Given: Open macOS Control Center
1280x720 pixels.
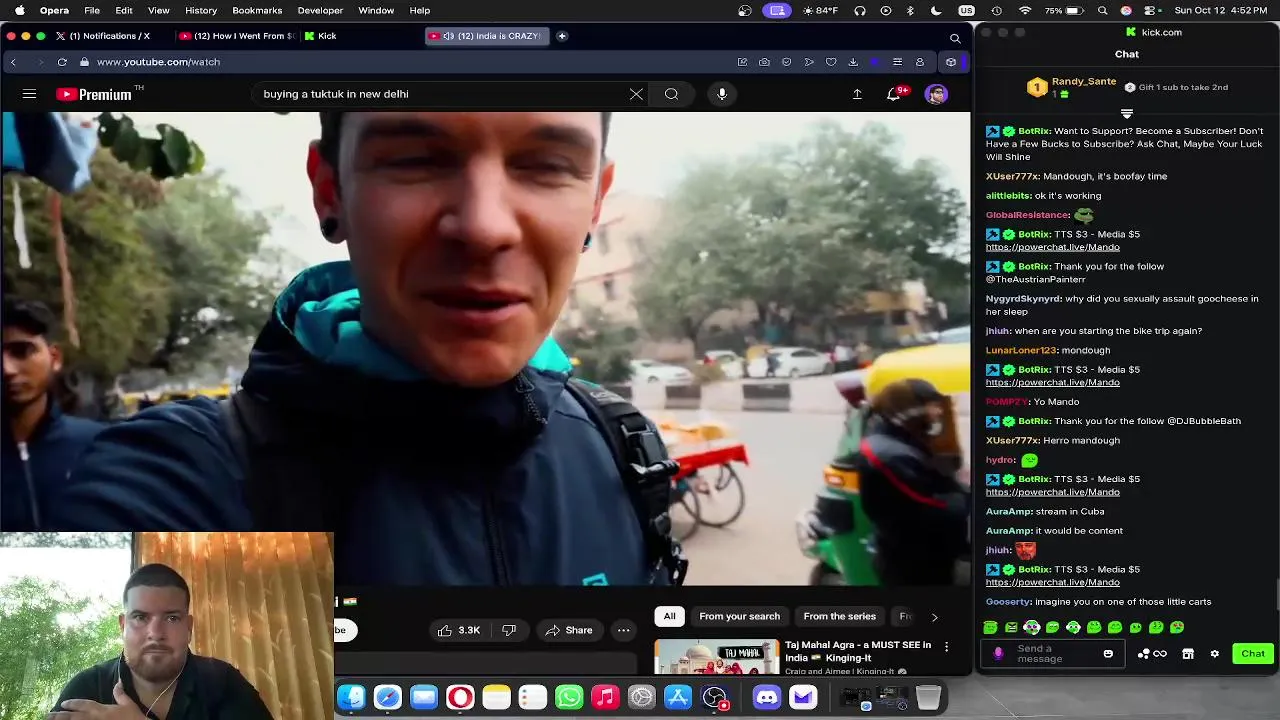Looking at the screenshot, I should pos(1151,10).
